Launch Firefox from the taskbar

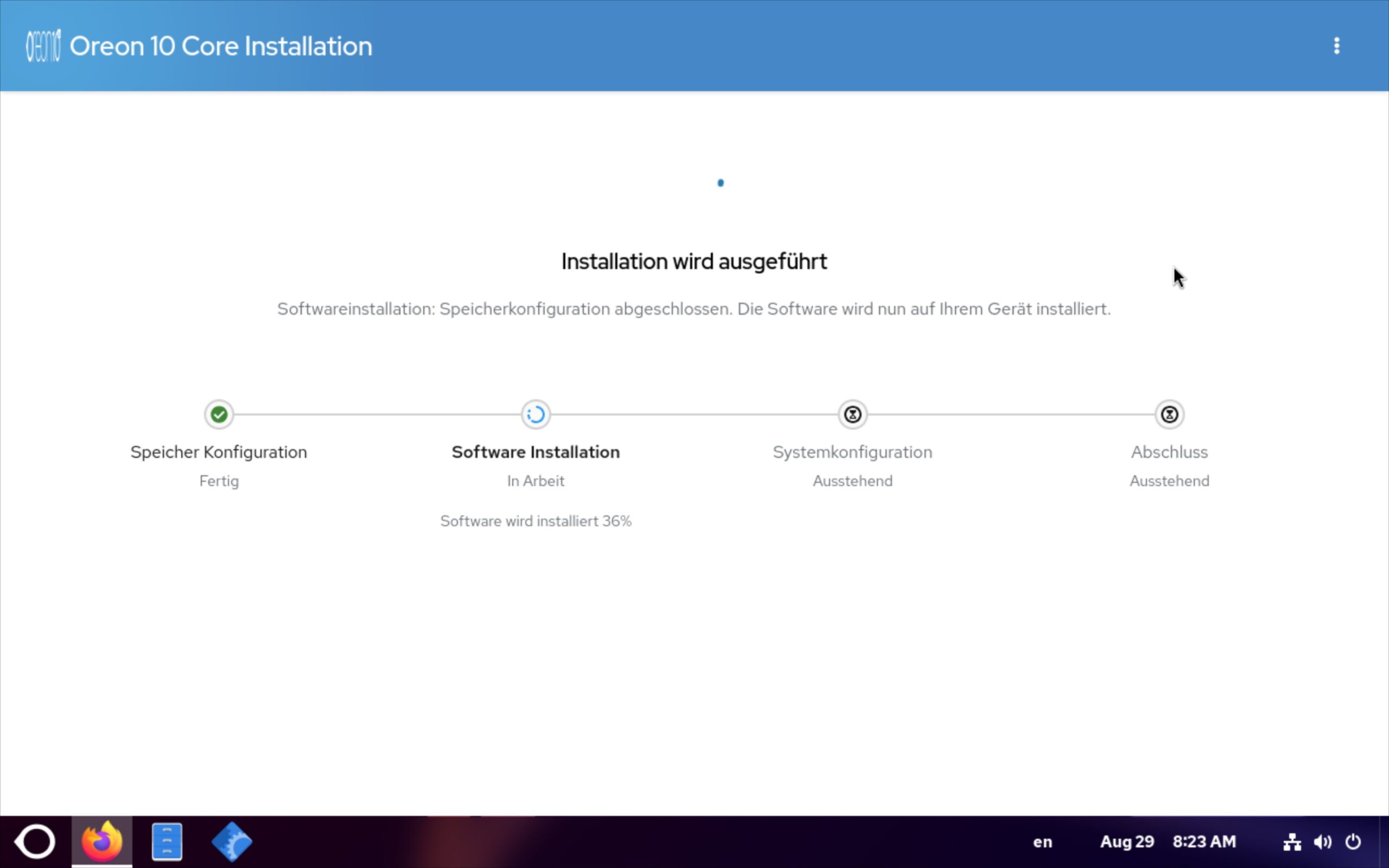101,841
